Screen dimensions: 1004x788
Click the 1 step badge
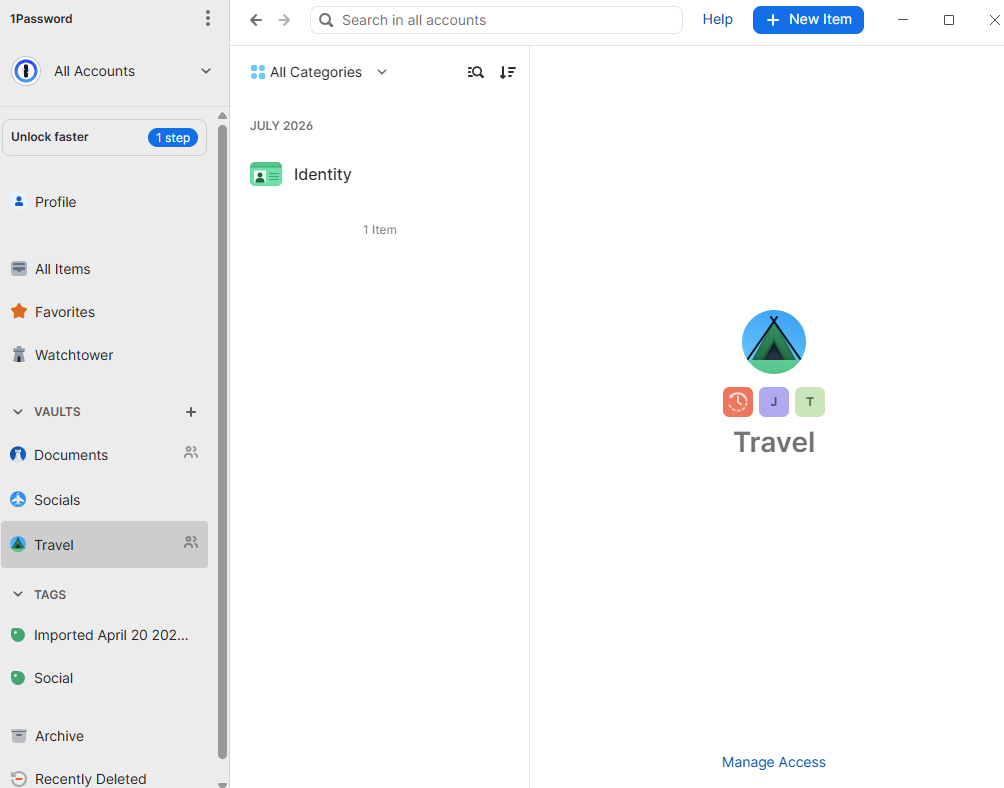173,138
